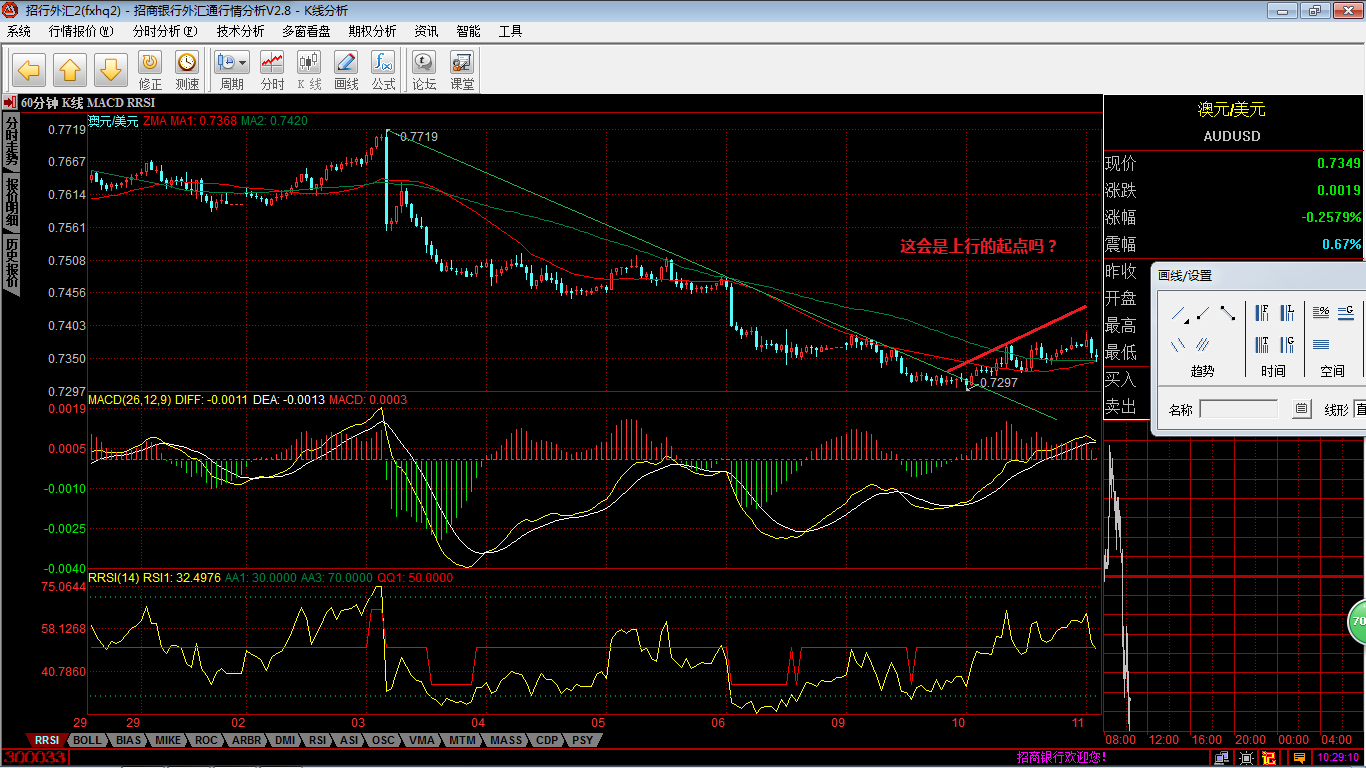1366x768 pixels.
Task: Click the AUDUSD symbol in quote panel
Action: pyautogui.click(x=1232, y=136)
